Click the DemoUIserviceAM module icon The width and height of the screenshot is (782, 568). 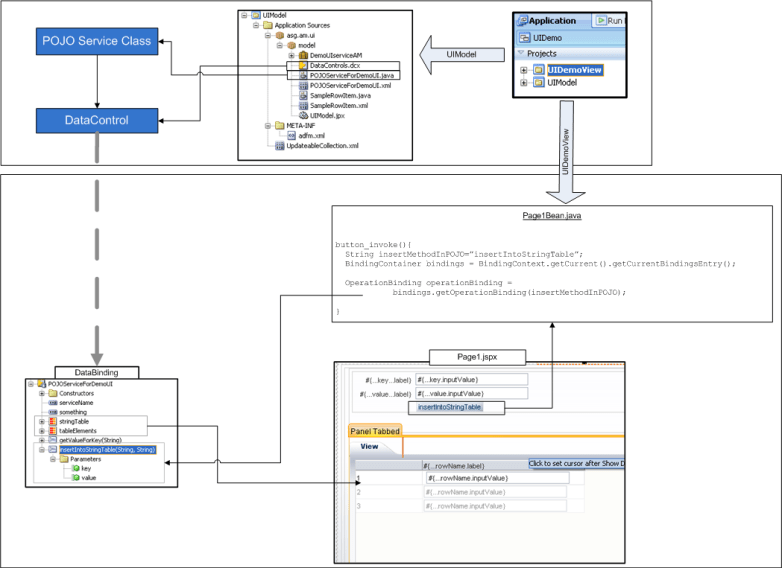click(303, 55)
